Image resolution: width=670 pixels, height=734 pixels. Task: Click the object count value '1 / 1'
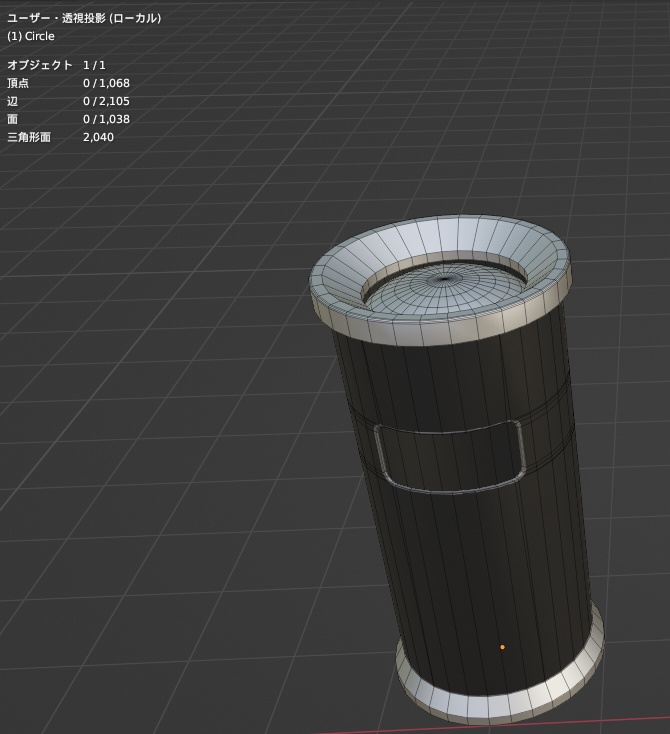94,65
